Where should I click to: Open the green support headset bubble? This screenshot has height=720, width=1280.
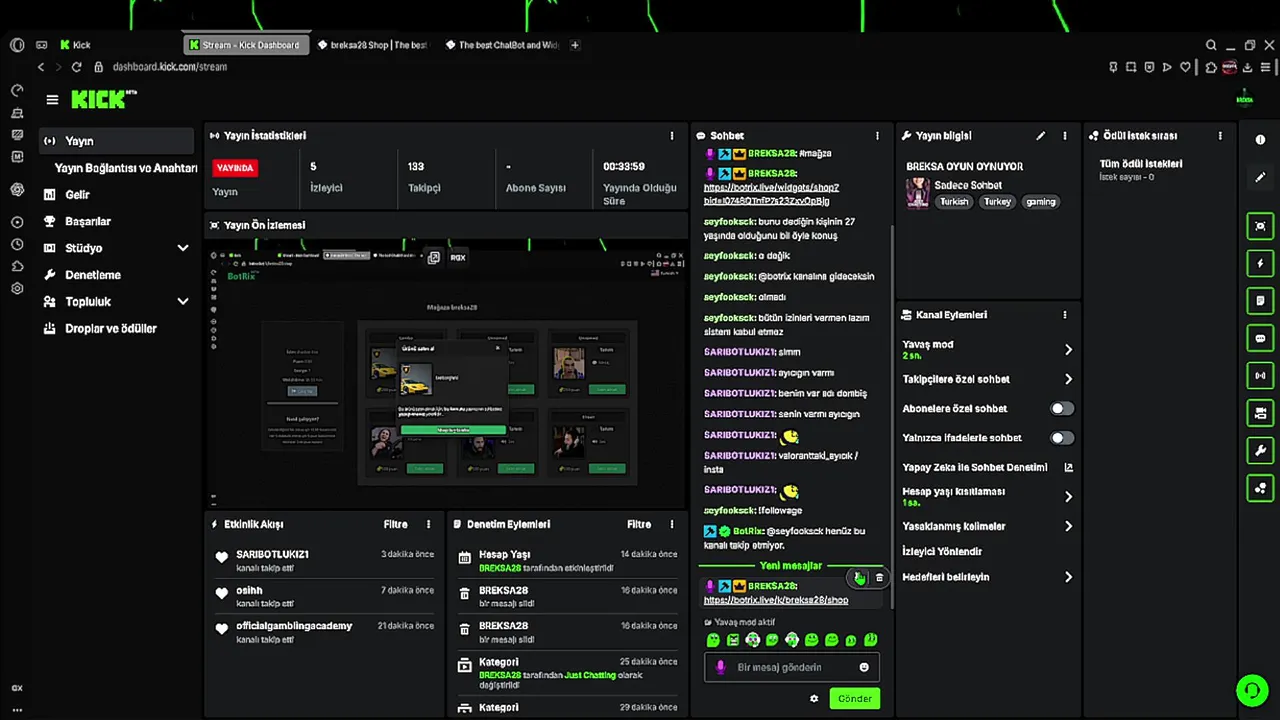coord(1252,690)
